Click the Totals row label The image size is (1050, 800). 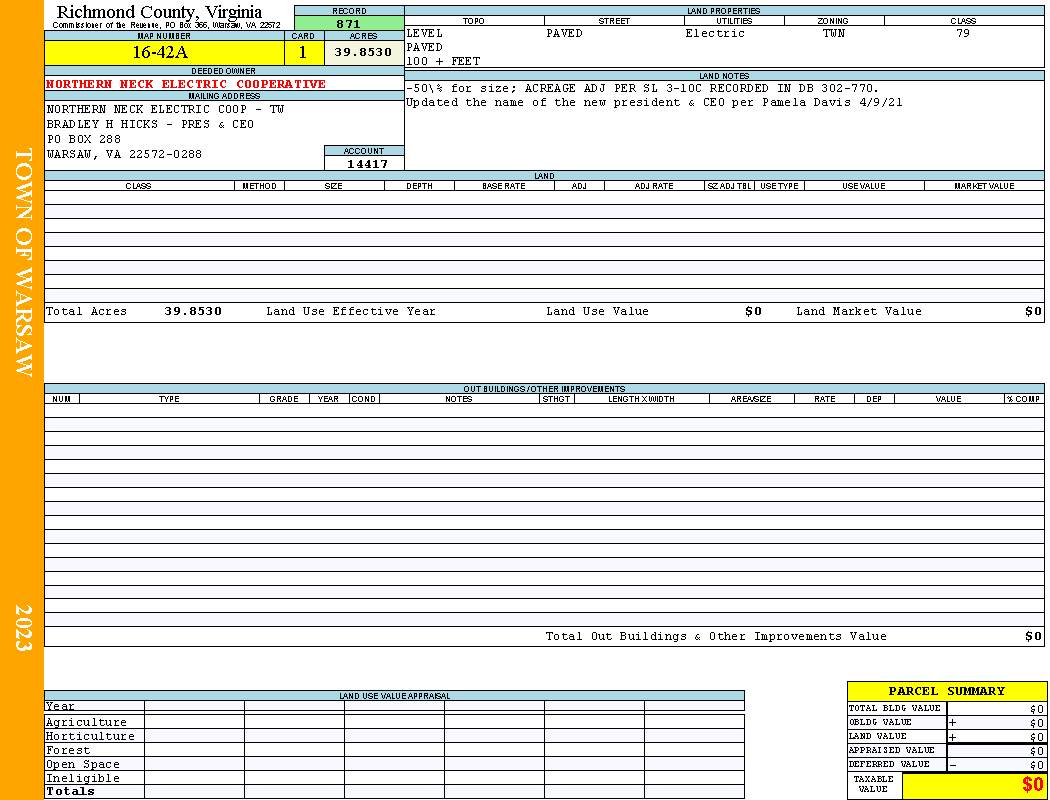pos(70,791)
